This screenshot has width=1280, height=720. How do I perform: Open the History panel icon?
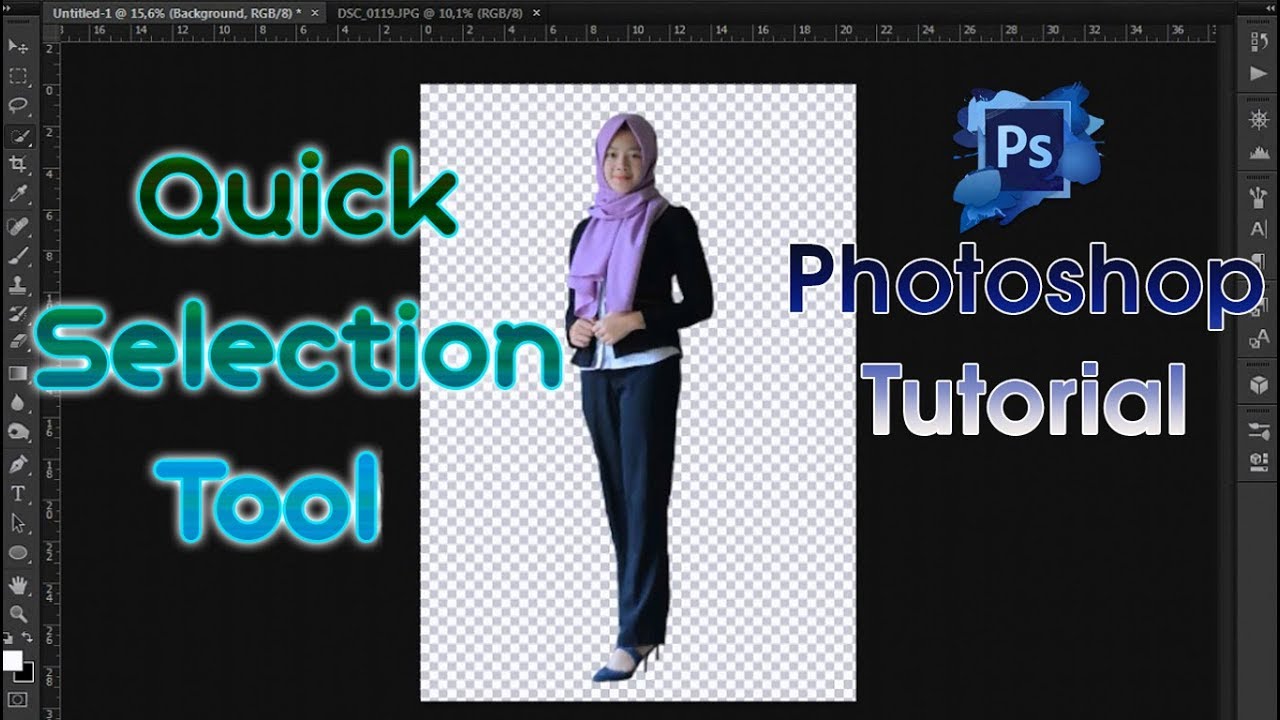1259,43
